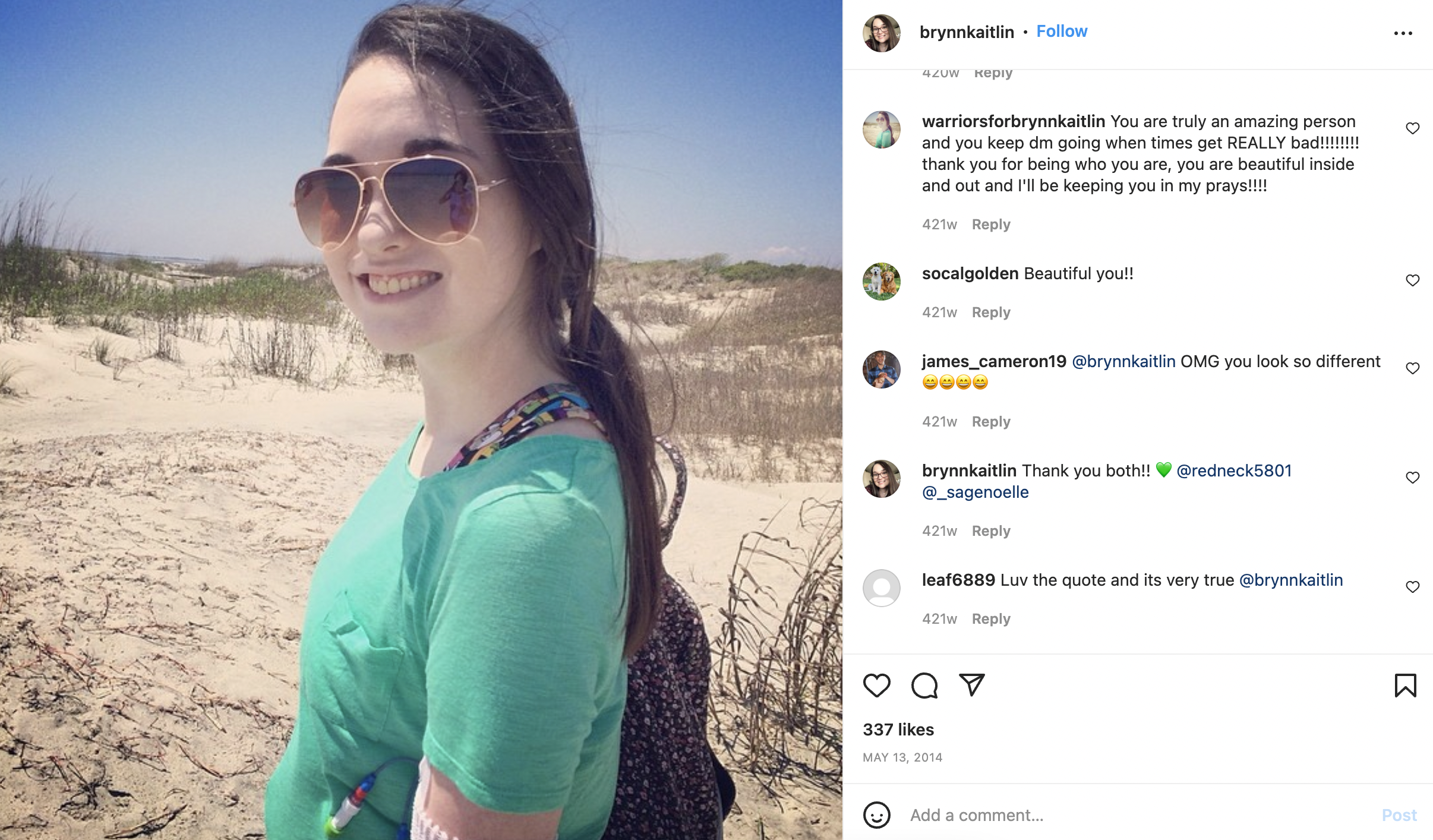This screenshot has width=1433, height=840.
Task: Like the post with the heart icon
Action: (x=876, y=686)
